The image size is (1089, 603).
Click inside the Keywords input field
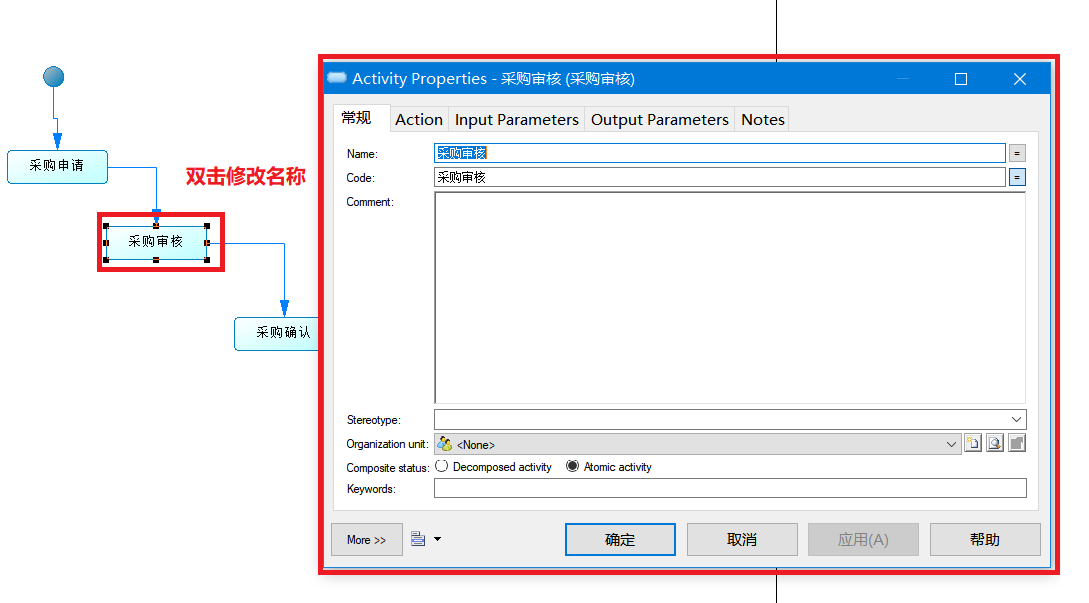click(x=700, y=488)
